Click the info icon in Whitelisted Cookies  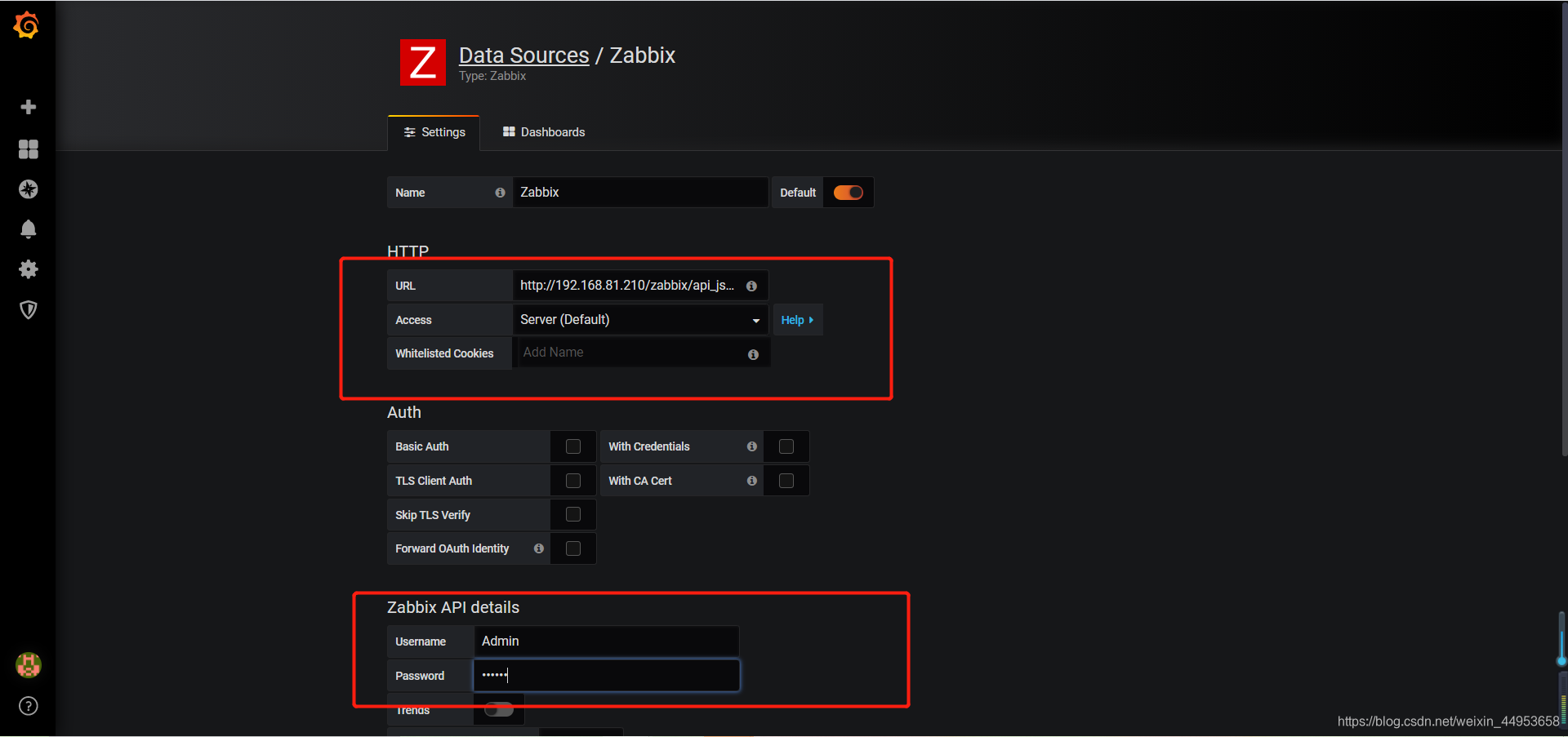click(x=753, y=354)
